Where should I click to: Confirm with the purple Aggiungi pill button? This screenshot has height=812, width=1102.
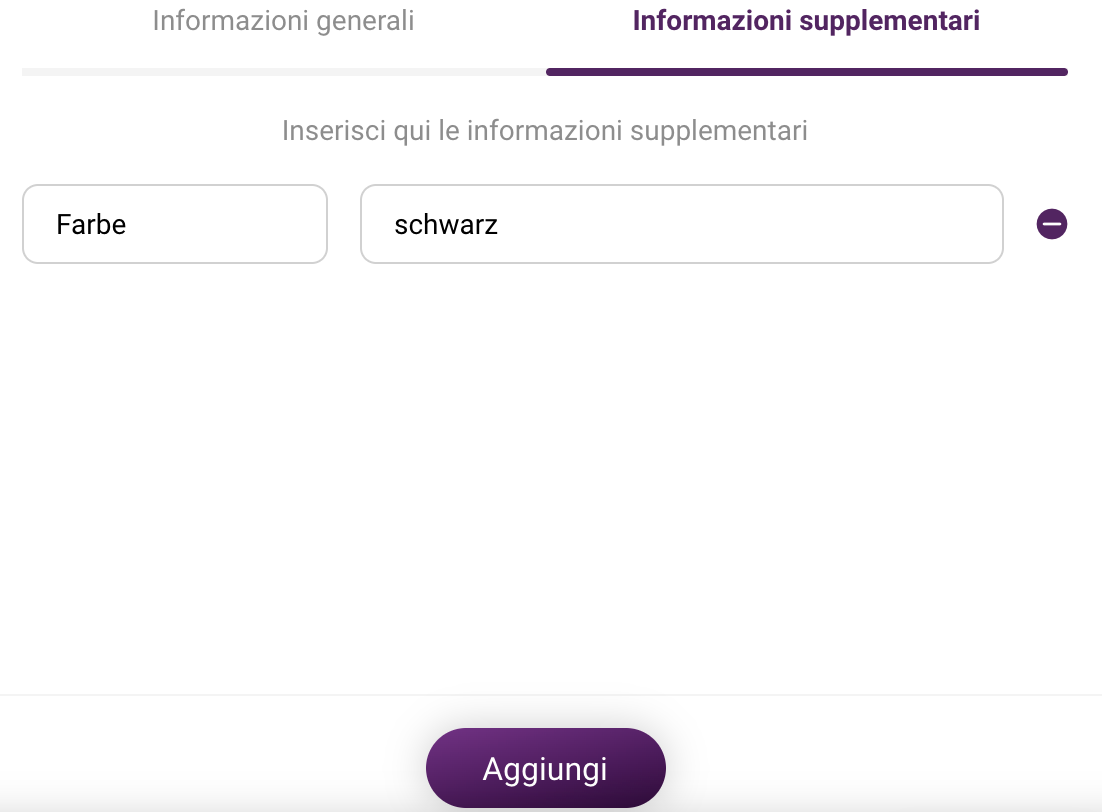coord(545,768)
